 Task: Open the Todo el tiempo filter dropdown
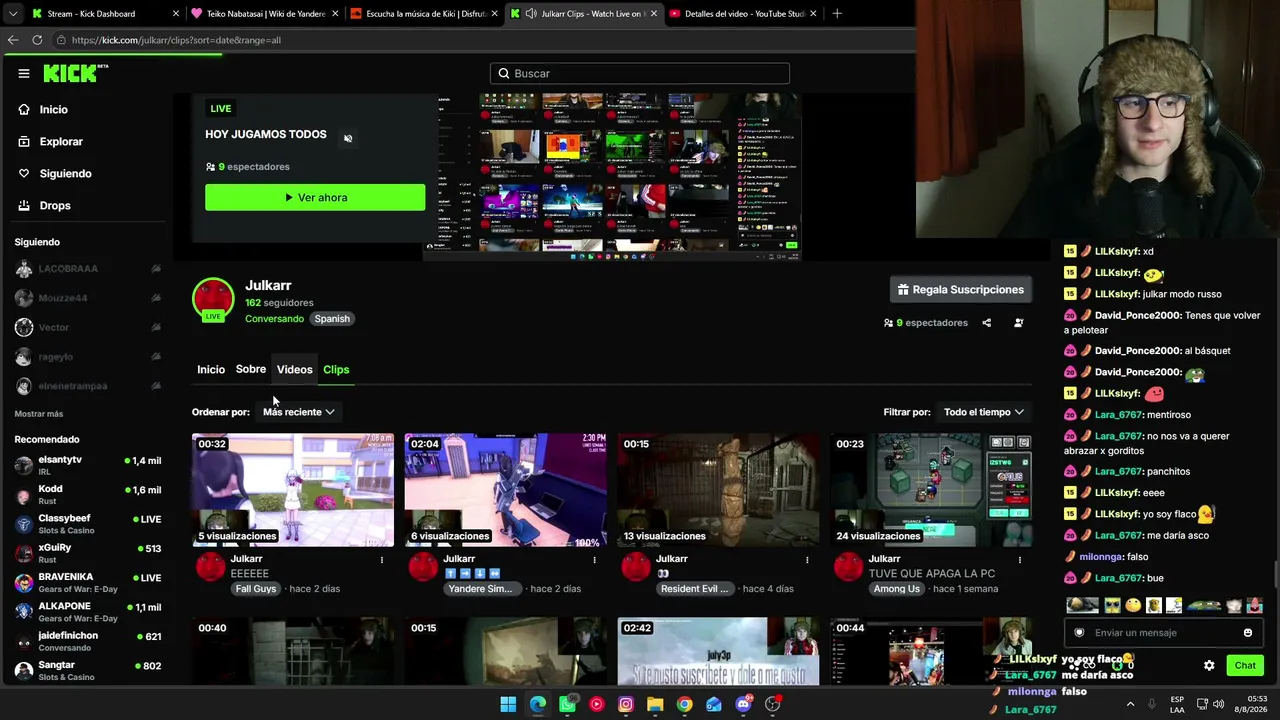point(984,412)
